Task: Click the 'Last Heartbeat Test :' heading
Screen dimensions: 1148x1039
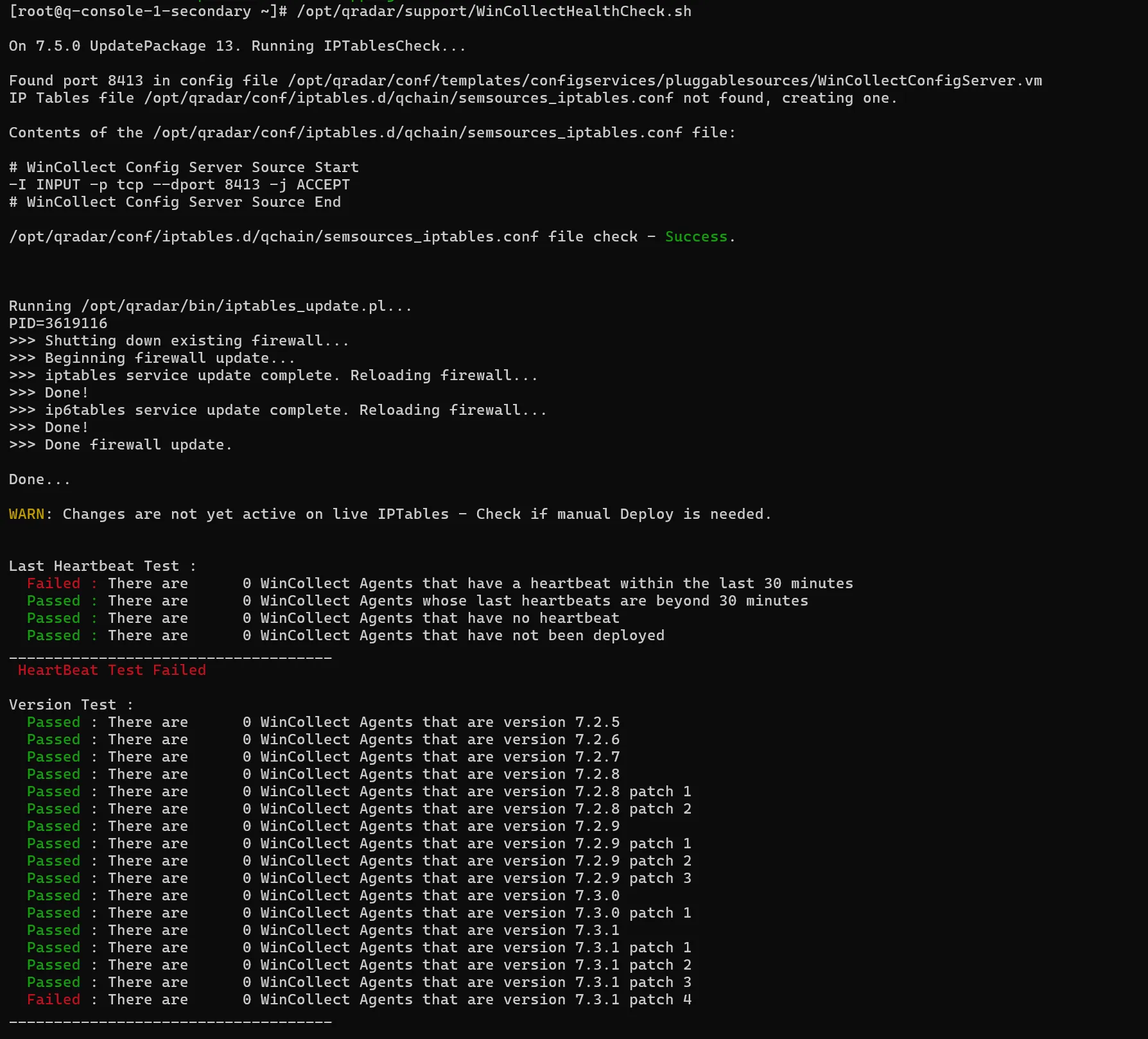Action: tap(103, 566)
